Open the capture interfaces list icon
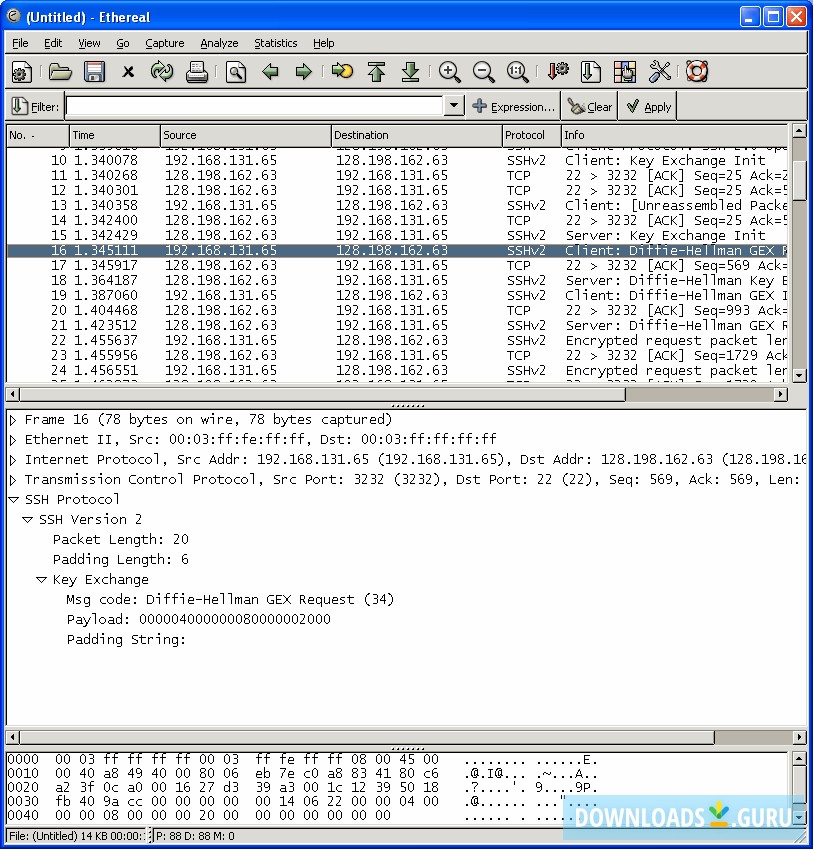 click(x=22, y=72)
